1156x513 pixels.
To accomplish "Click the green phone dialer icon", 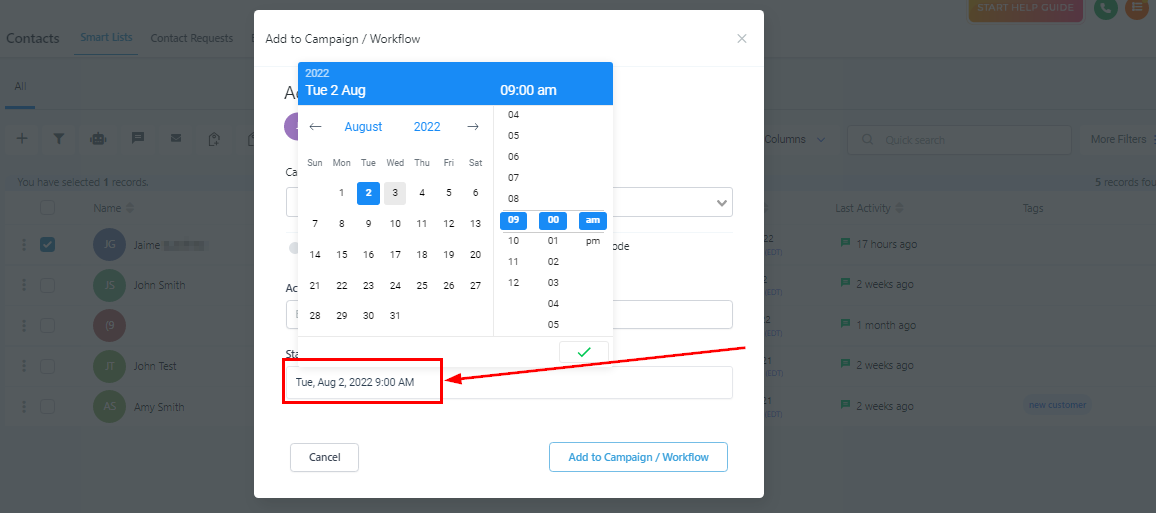I will click(1105, 9).
